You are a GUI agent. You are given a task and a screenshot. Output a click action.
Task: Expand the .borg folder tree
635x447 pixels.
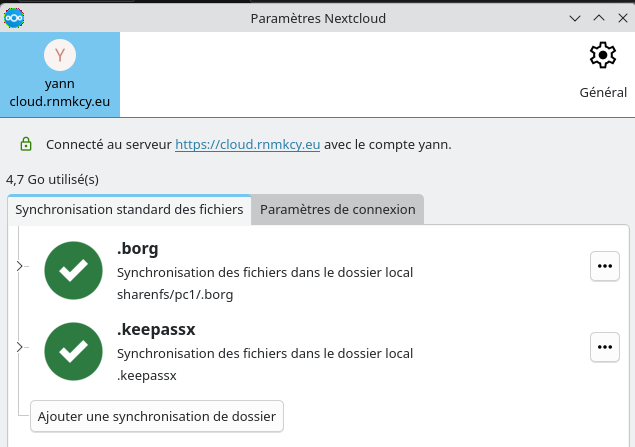click(20, 266)
